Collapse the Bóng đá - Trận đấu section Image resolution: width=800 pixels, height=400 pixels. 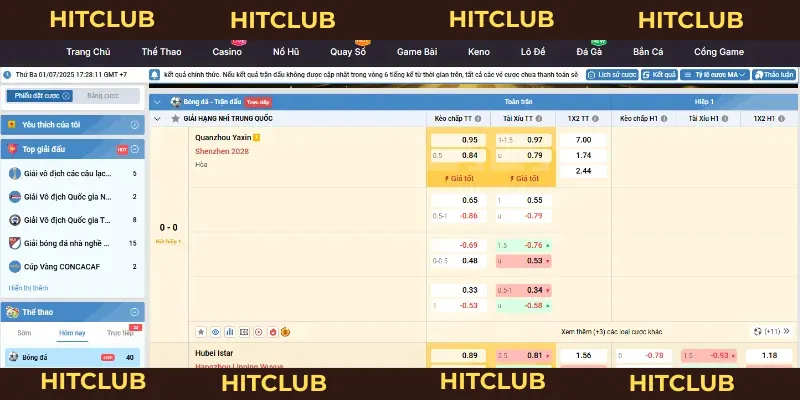[157, 102]
